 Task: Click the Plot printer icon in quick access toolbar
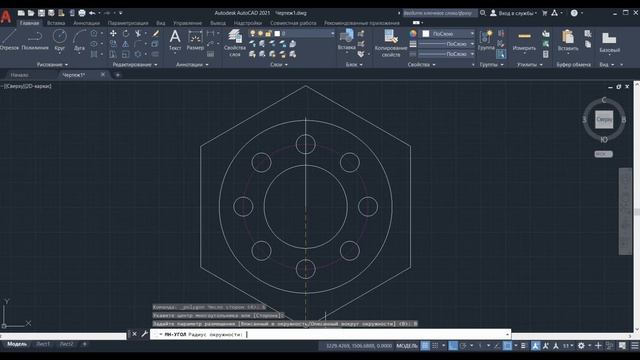click(82, 13)
